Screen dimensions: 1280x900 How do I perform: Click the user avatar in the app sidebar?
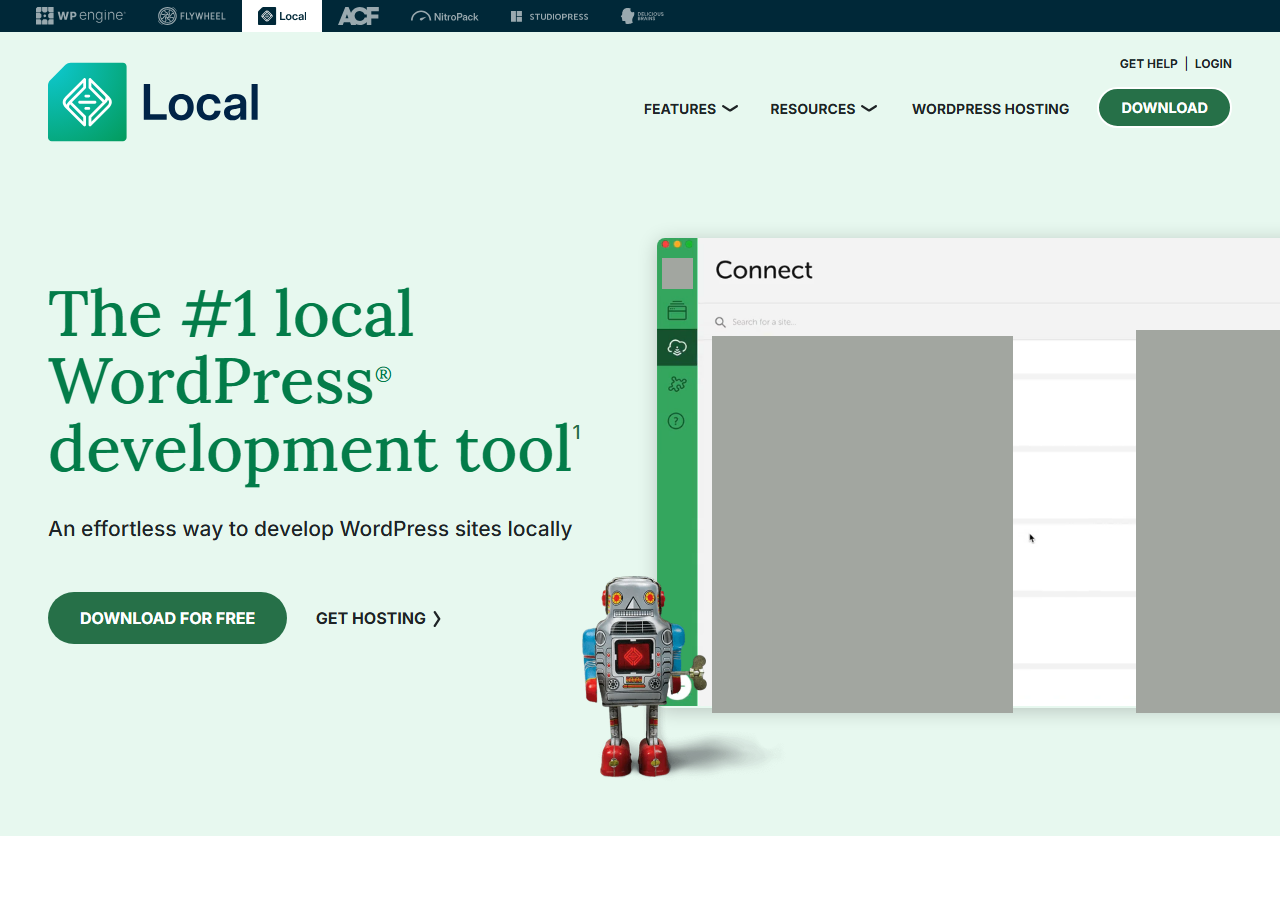tap(677, 273)
